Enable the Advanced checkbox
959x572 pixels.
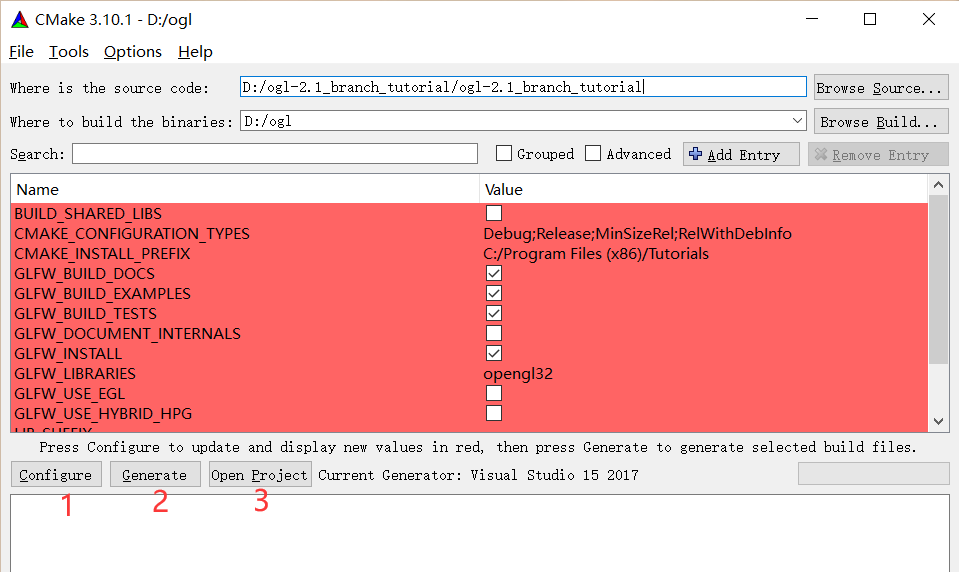coord(593,154)
